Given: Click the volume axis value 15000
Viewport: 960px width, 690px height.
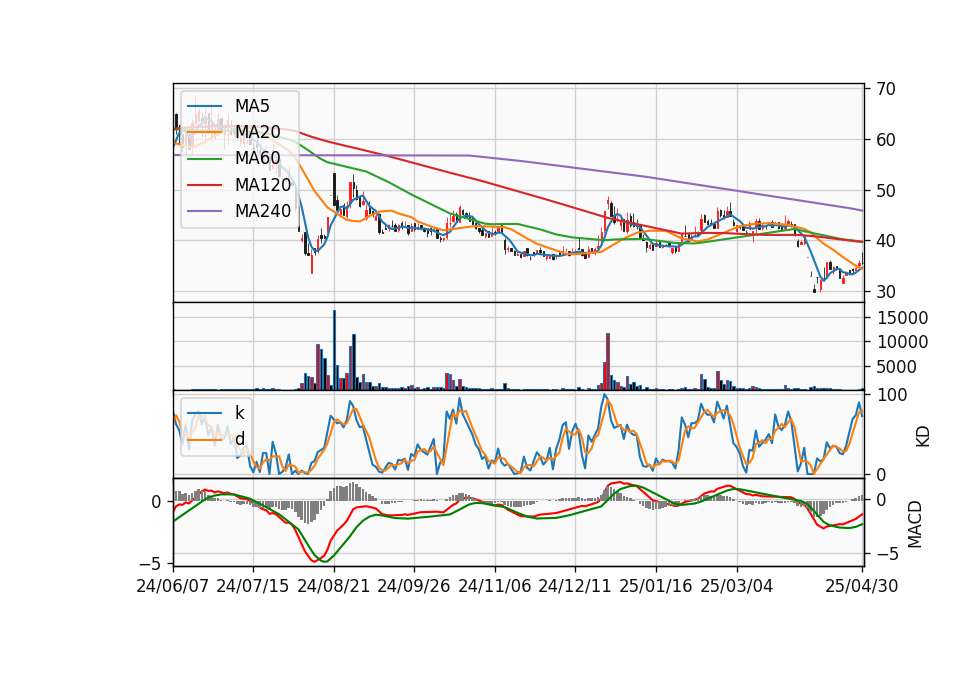Looking at the screenshot, I should (902, 318).
